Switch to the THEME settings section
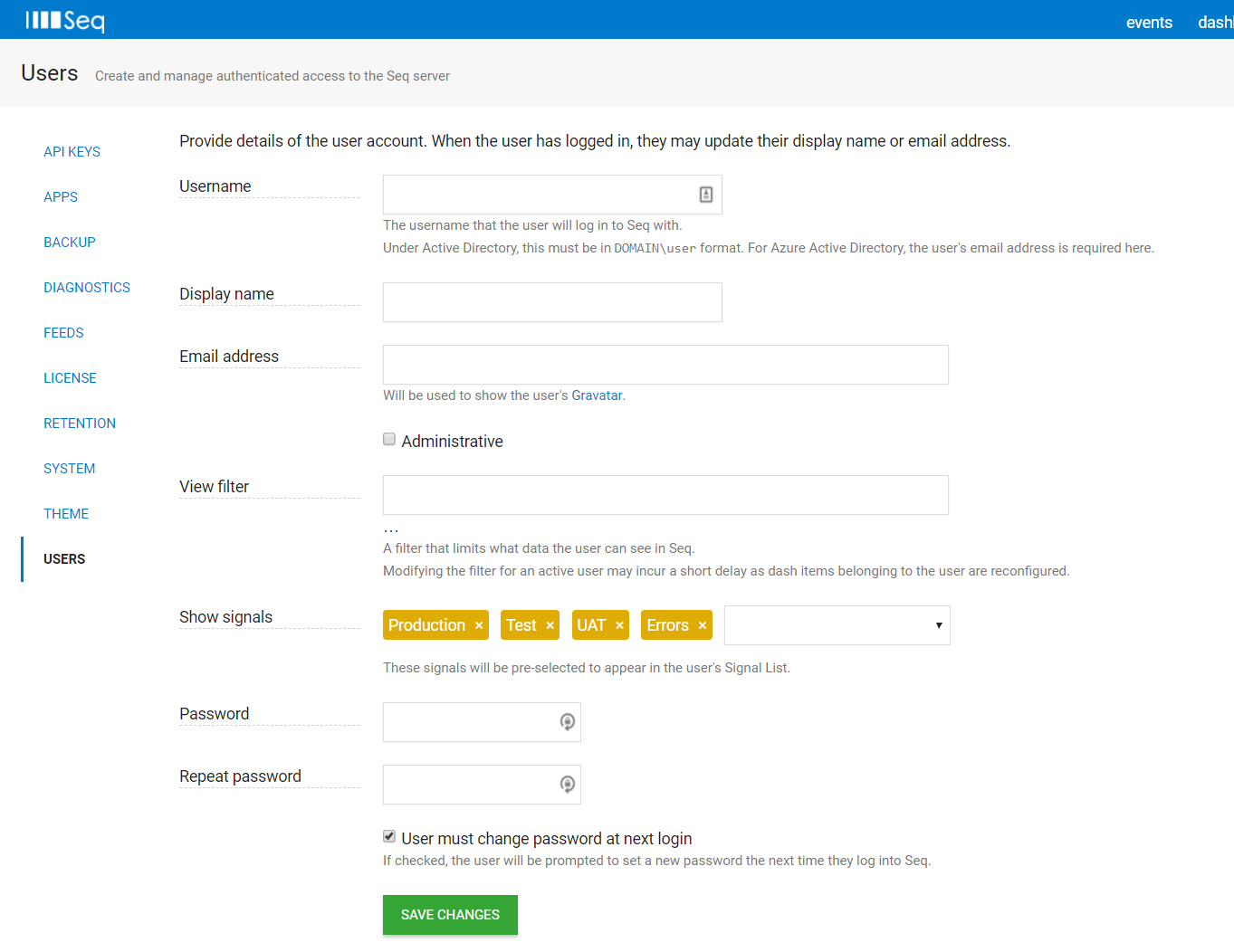This screenshot has height=952, width=1234. pos(65,513)
